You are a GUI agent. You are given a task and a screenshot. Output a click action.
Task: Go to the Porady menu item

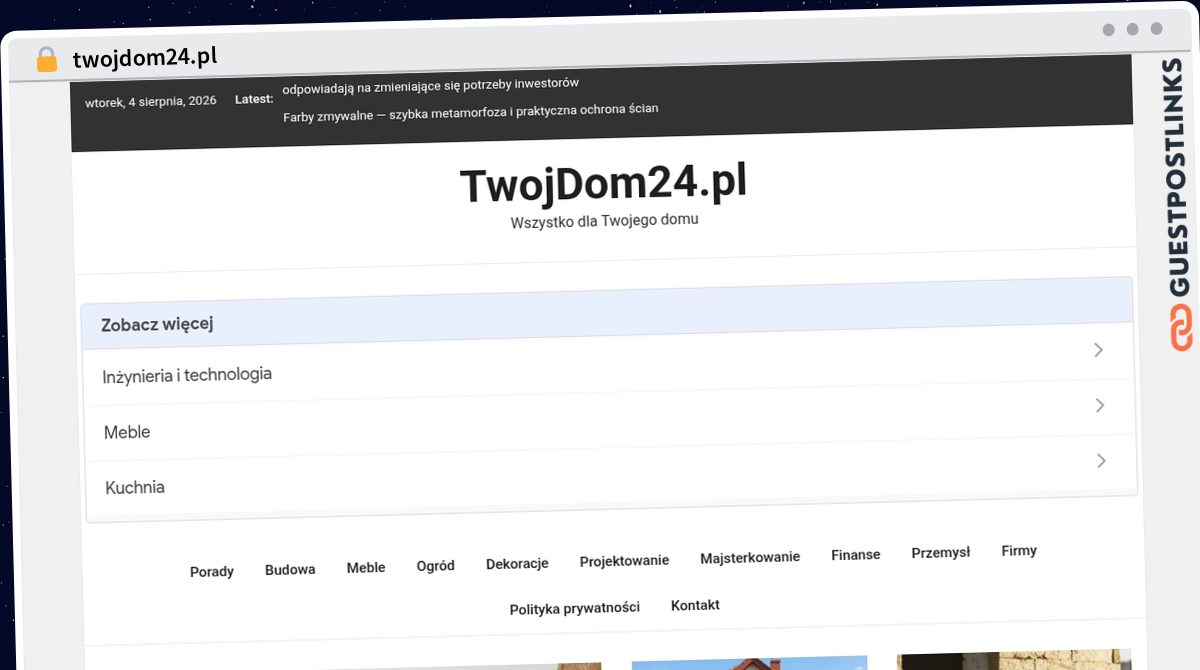click(x=212, y=571)
